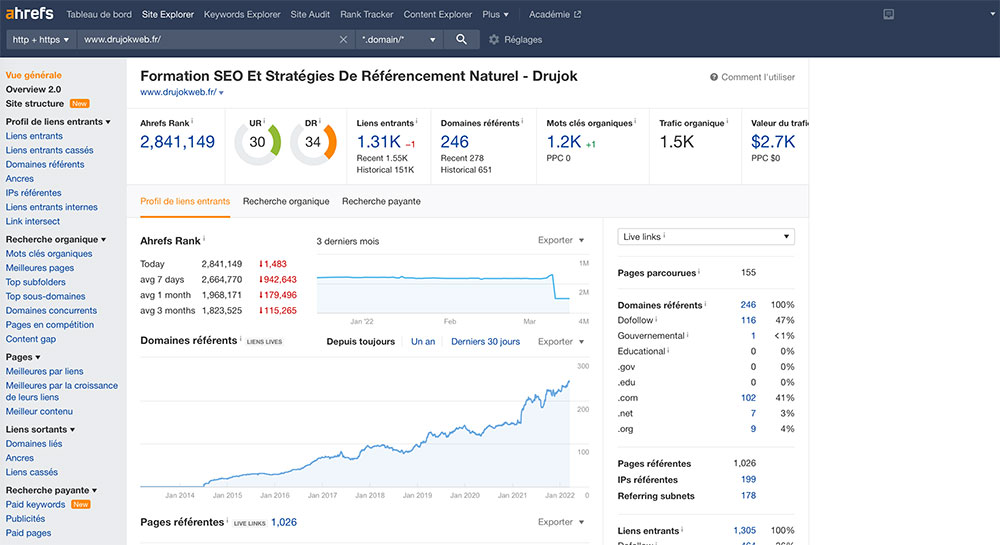Click the 246 Domaines référents value
This screenshot has height=545, width=1000.
455,142
